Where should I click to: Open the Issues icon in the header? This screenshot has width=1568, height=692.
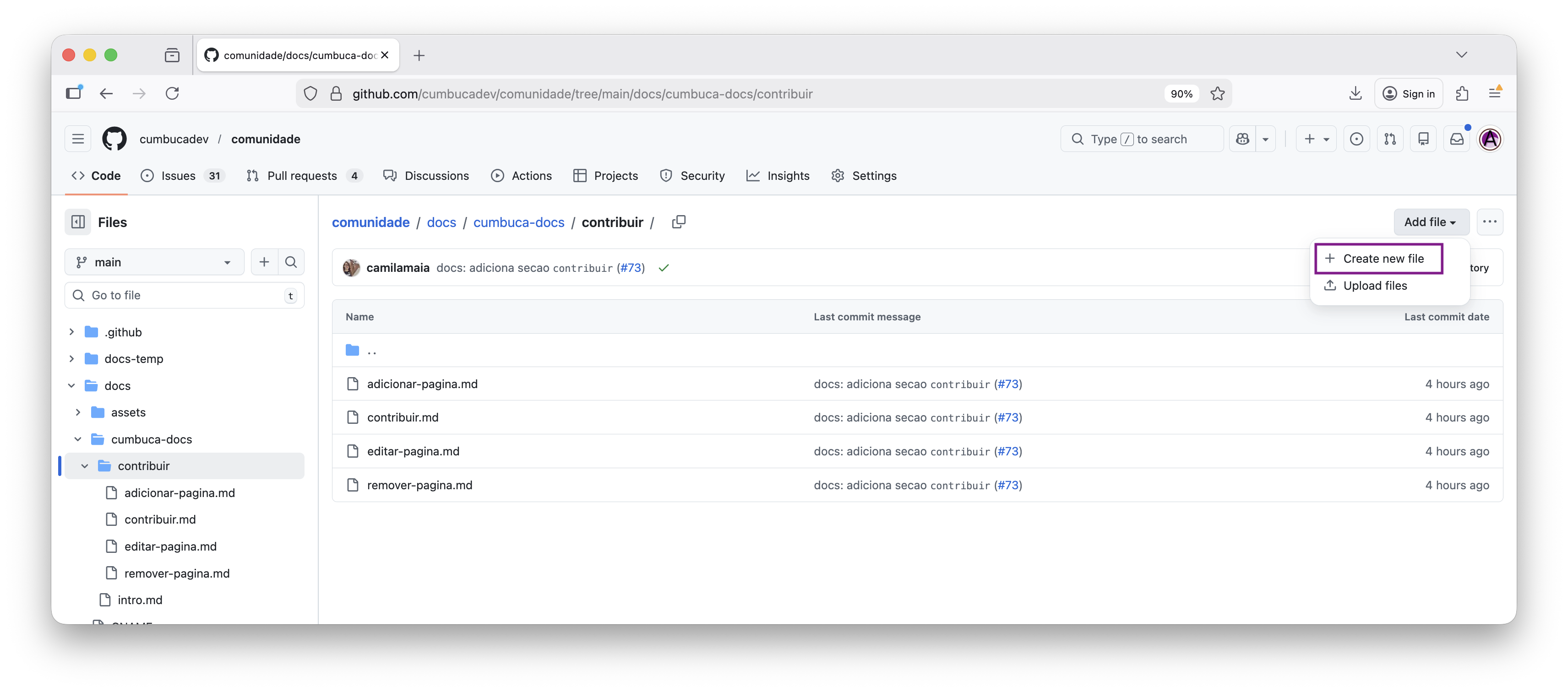tap(1356, 139)
